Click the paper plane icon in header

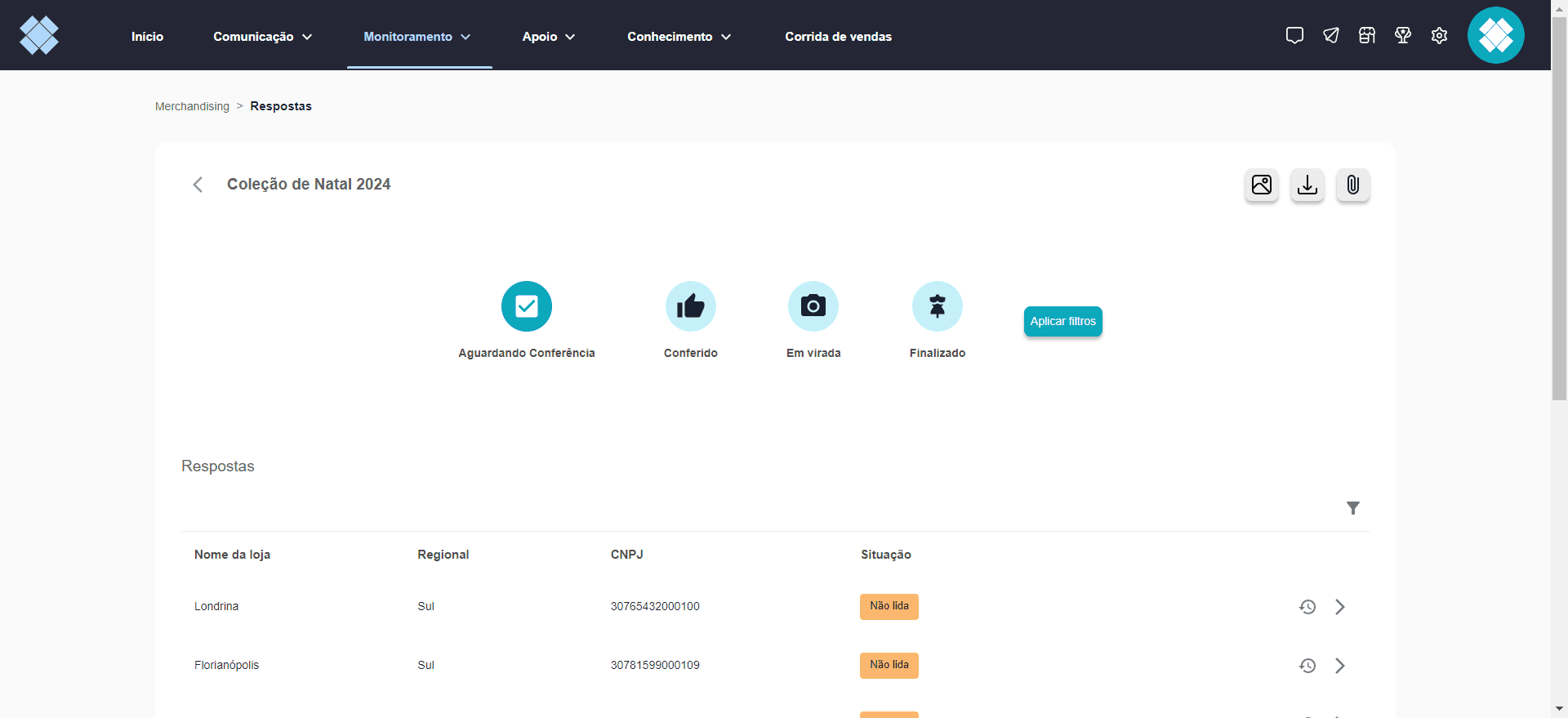pyautogui.click(x=1331, y=35)
